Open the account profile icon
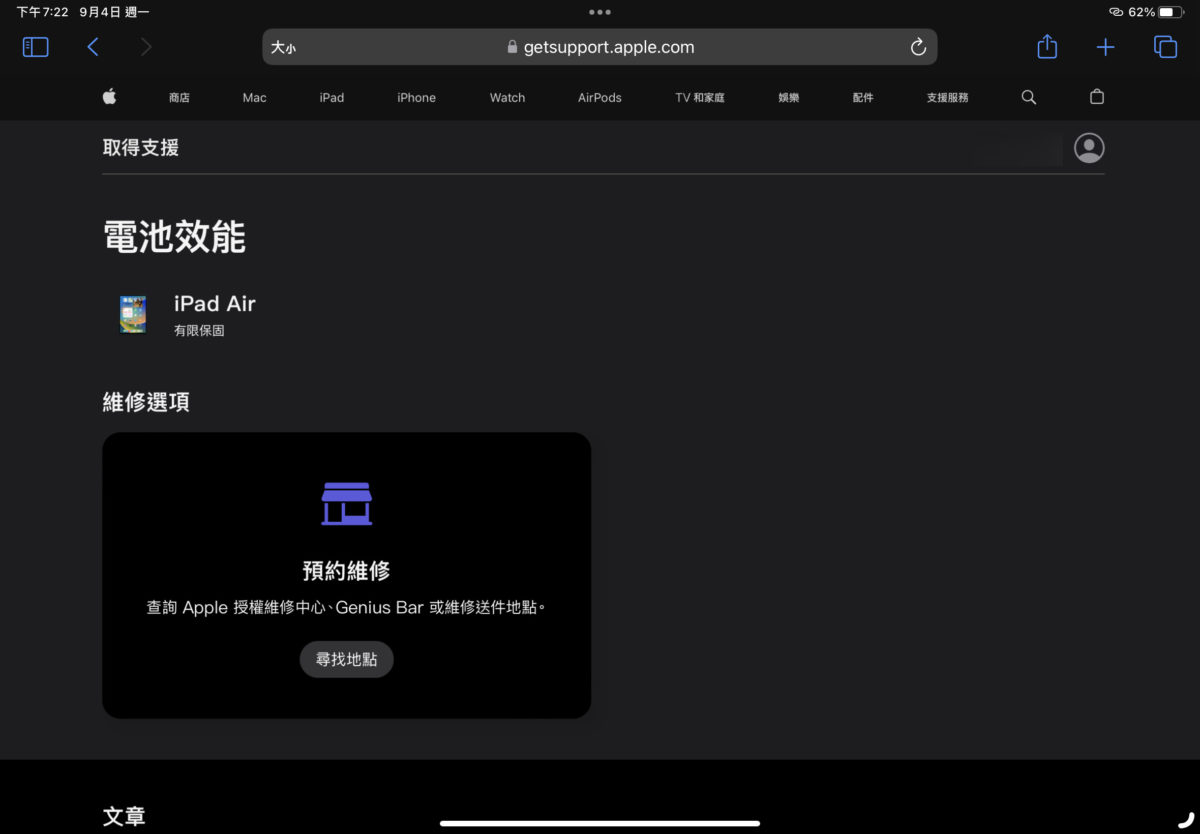The width and height of the screenshot is (1200, 834). point(1089,148)
